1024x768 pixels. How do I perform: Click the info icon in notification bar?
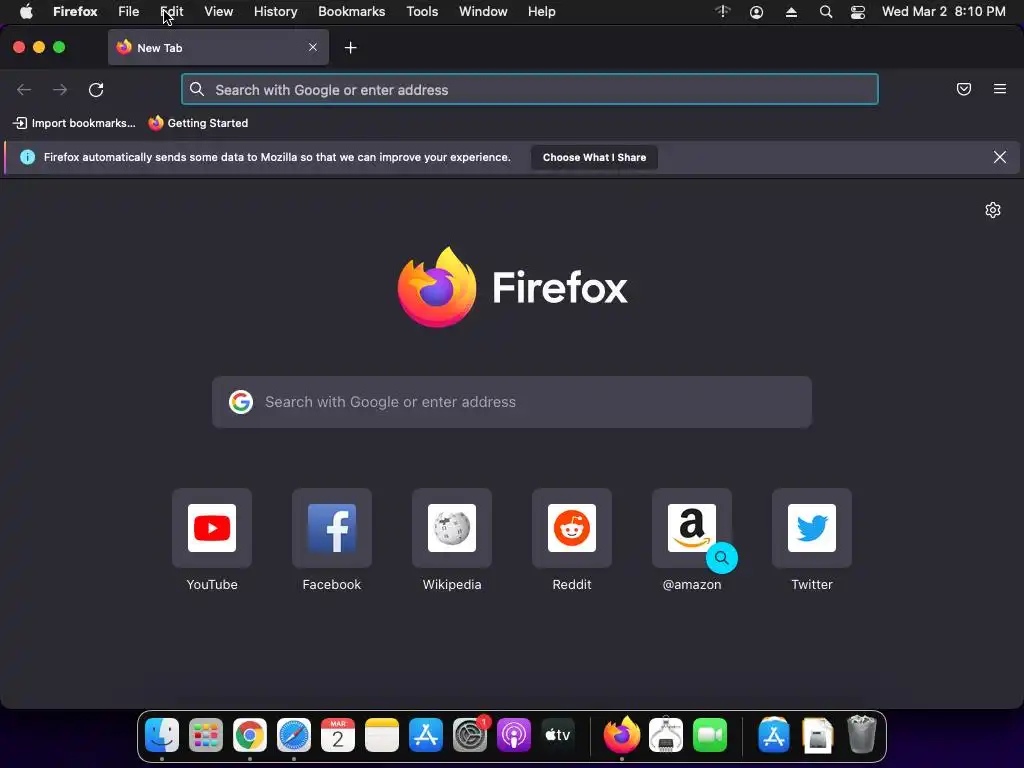pyautogui.click(x=27, y=157)
